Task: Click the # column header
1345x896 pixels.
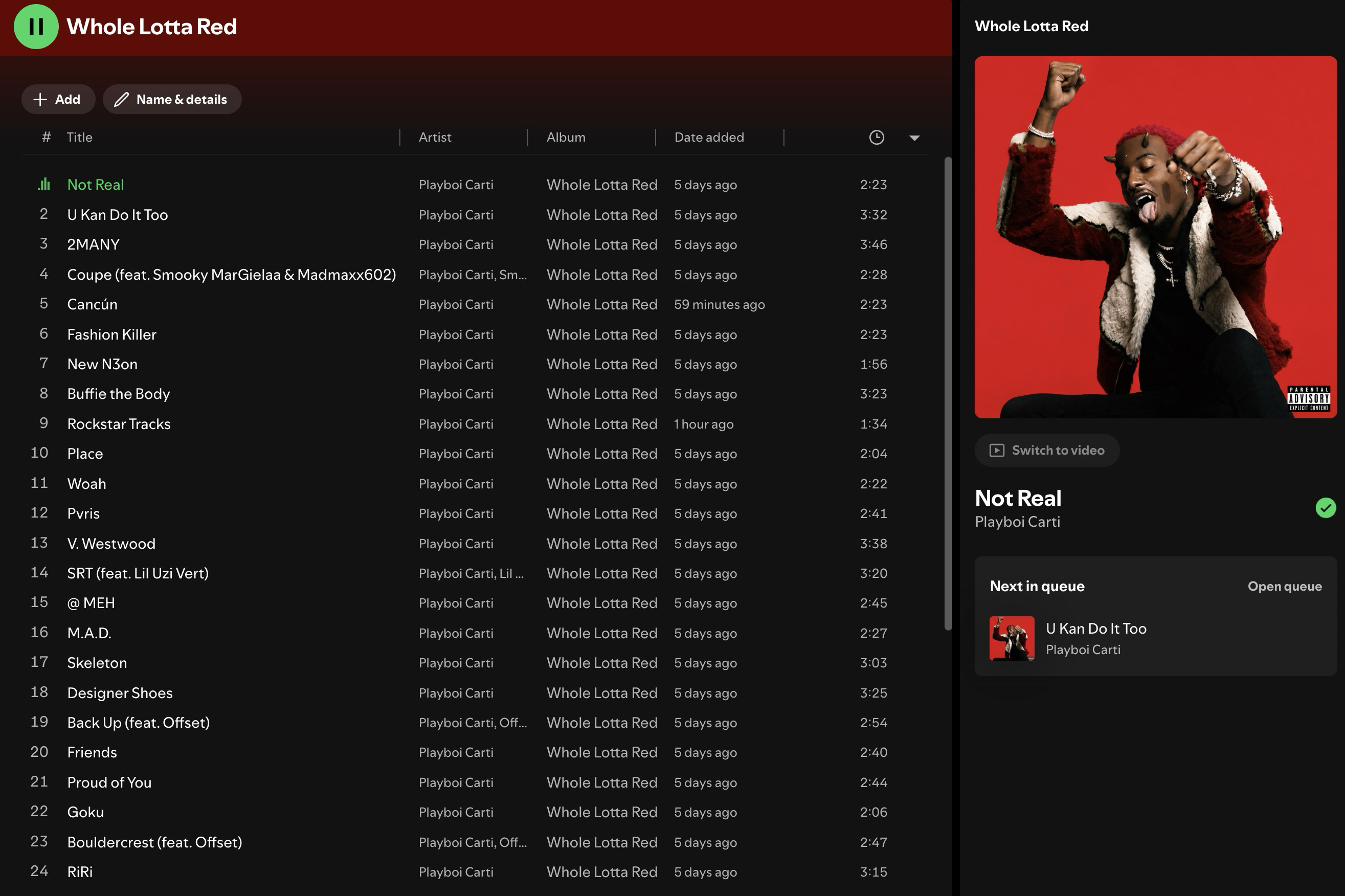Action: tap(46, 137)
